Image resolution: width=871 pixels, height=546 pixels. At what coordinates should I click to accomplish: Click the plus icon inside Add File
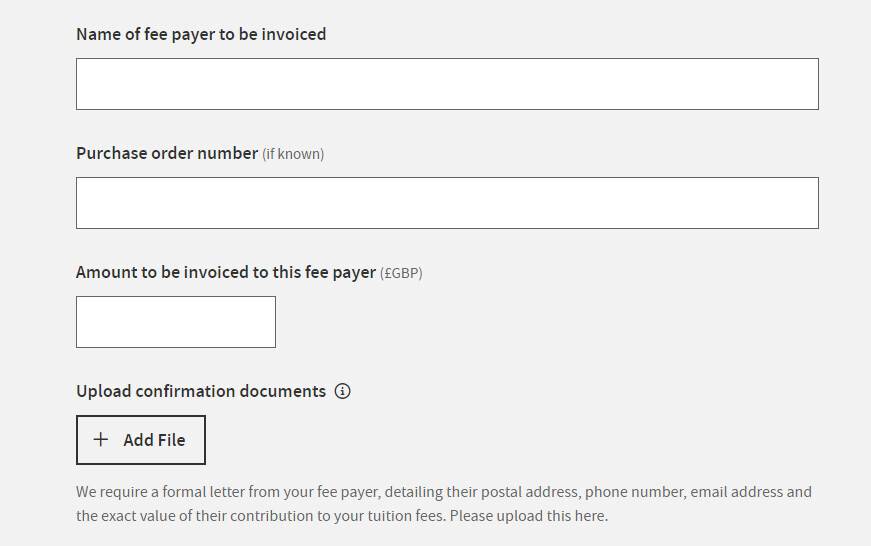click(101, 439)
